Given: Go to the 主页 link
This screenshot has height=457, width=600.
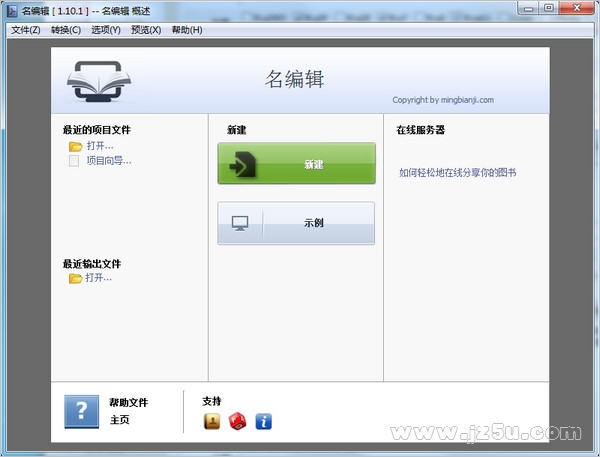Looking at the screenshot, I should tap(119, 420).
